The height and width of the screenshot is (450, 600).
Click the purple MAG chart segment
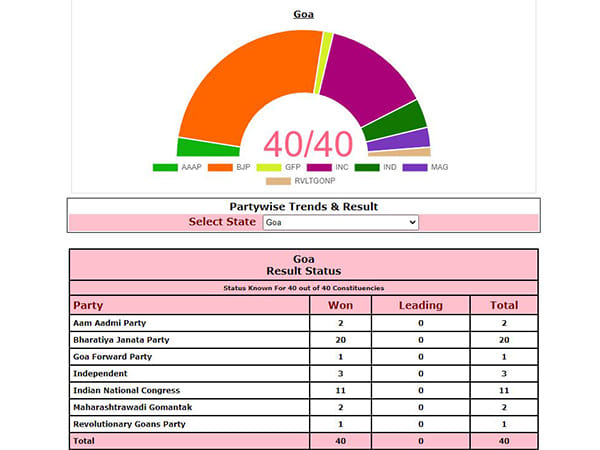point(398,140)
